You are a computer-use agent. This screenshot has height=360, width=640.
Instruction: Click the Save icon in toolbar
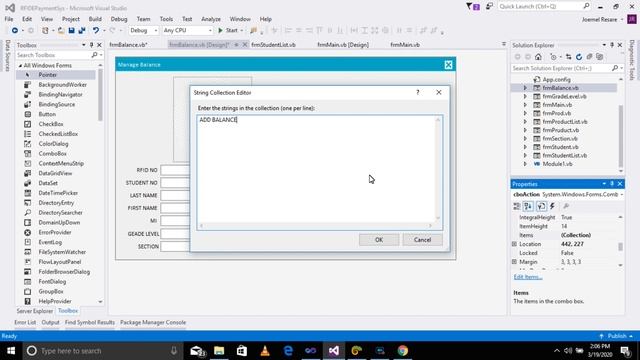tap(71, 31)
